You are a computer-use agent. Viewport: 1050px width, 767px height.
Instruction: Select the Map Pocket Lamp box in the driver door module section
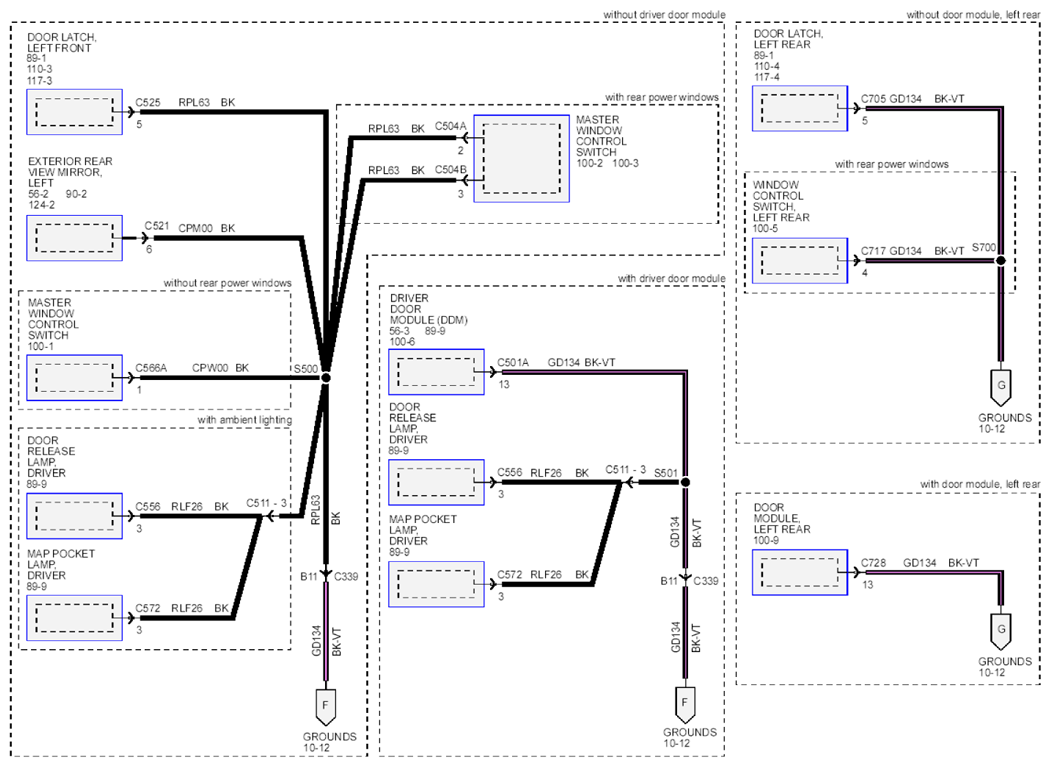[x=437, y=584]
